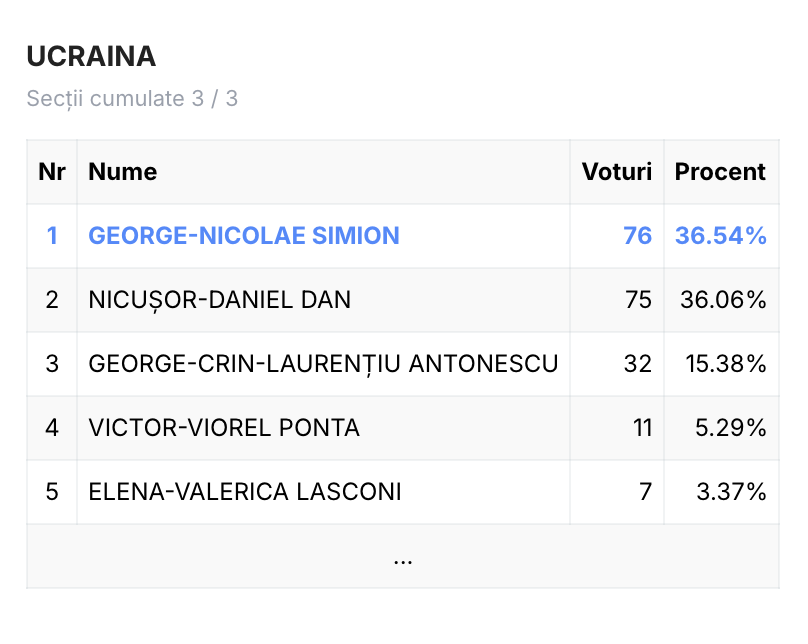Select the George-Nicolae Simion name
The width and height of the screenshot is (808, 644).
point(244,235)
